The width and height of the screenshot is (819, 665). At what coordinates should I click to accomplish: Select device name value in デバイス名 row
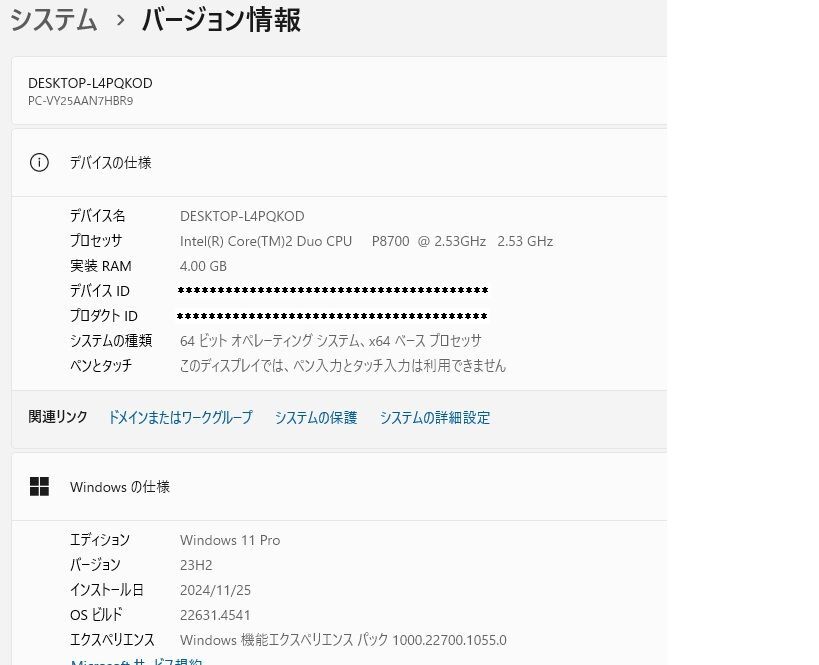tap(242, 216)
